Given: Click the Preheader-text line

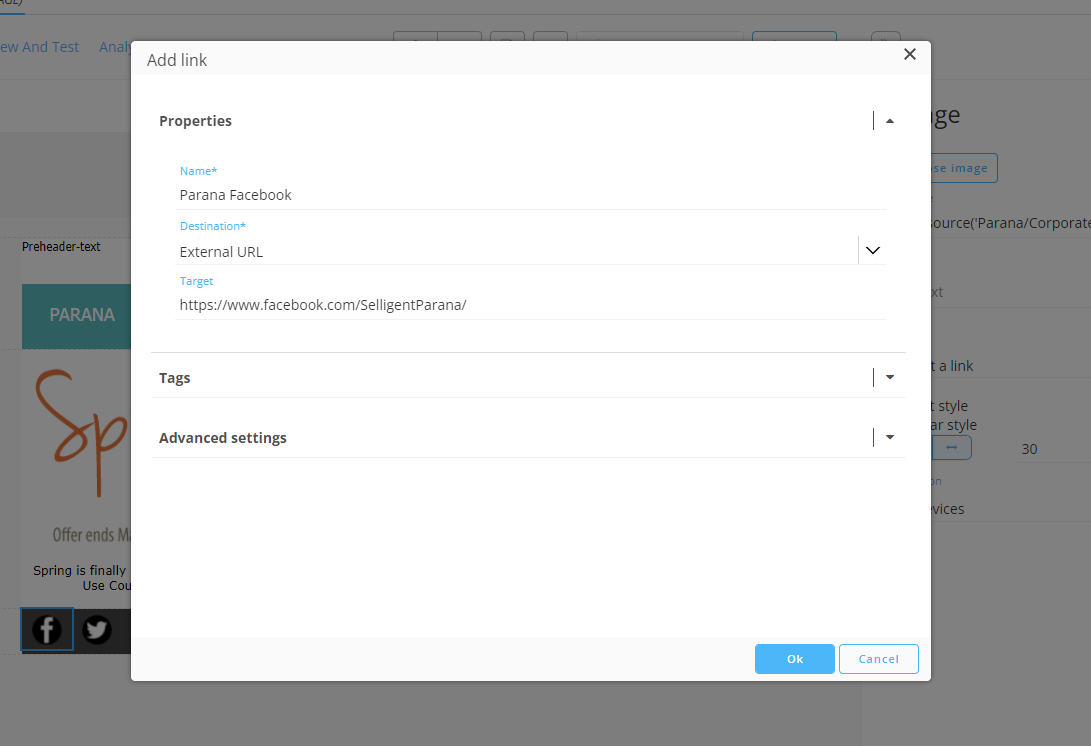Looking at the screenshot, I should (62, 247).
